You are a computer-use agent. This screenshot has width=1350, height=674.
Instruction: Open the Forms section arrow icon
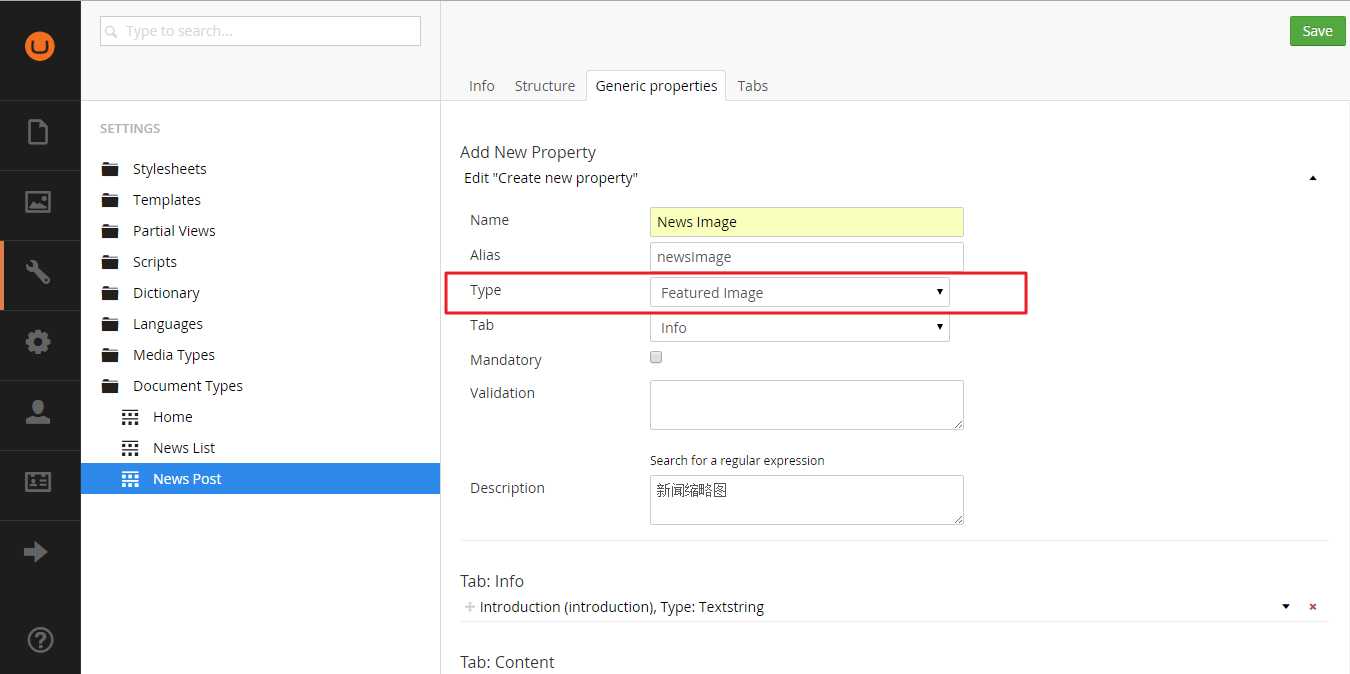click(36, 552)
